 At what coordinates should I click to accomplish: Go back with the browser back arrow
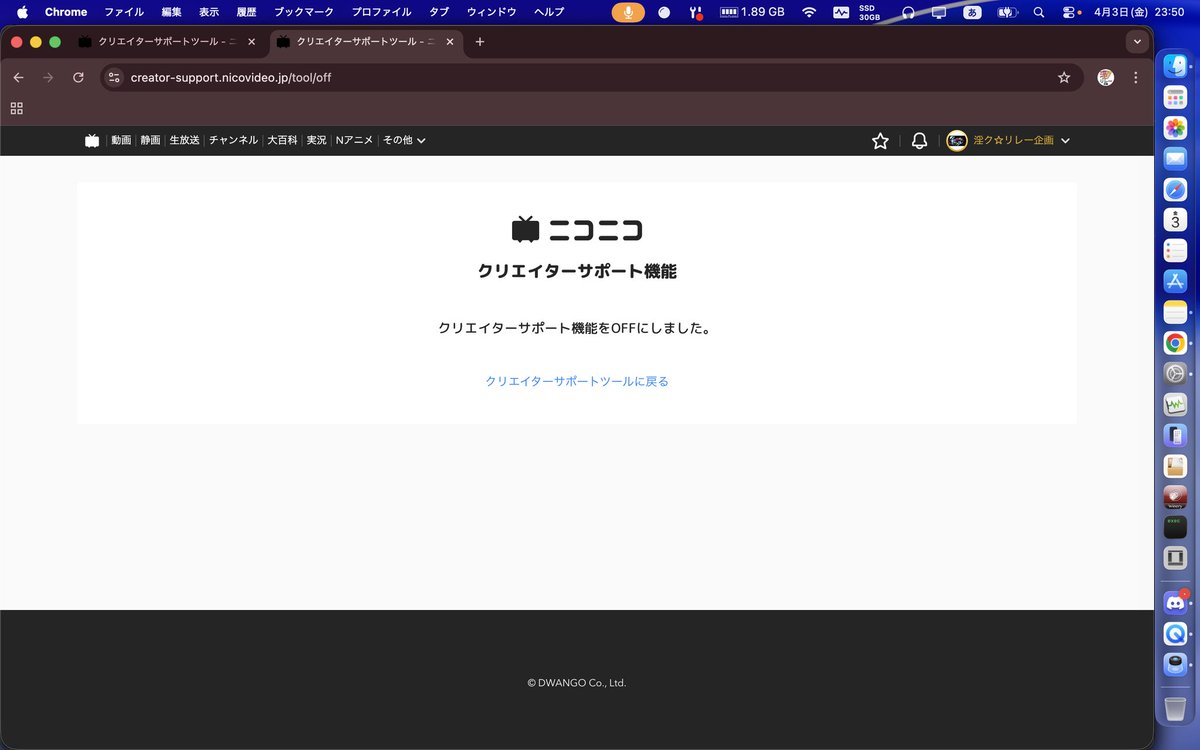point(18,77)
